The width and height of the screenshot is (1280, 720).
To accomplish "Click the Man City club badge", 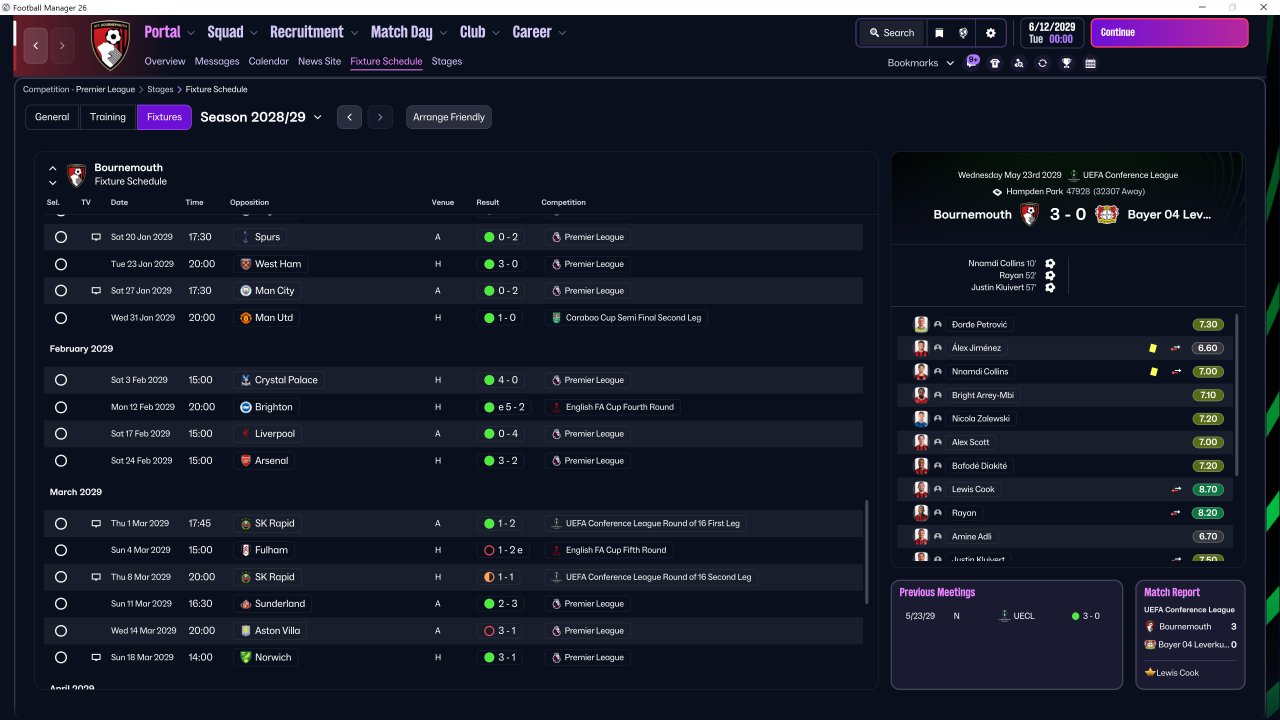I will [x=245, y=291].
